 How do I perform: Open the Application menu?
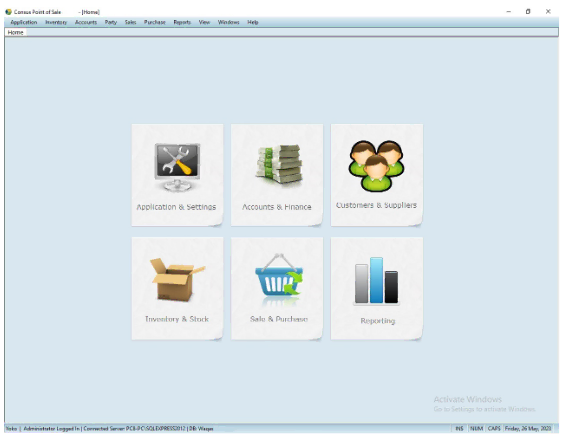(24, 22)
